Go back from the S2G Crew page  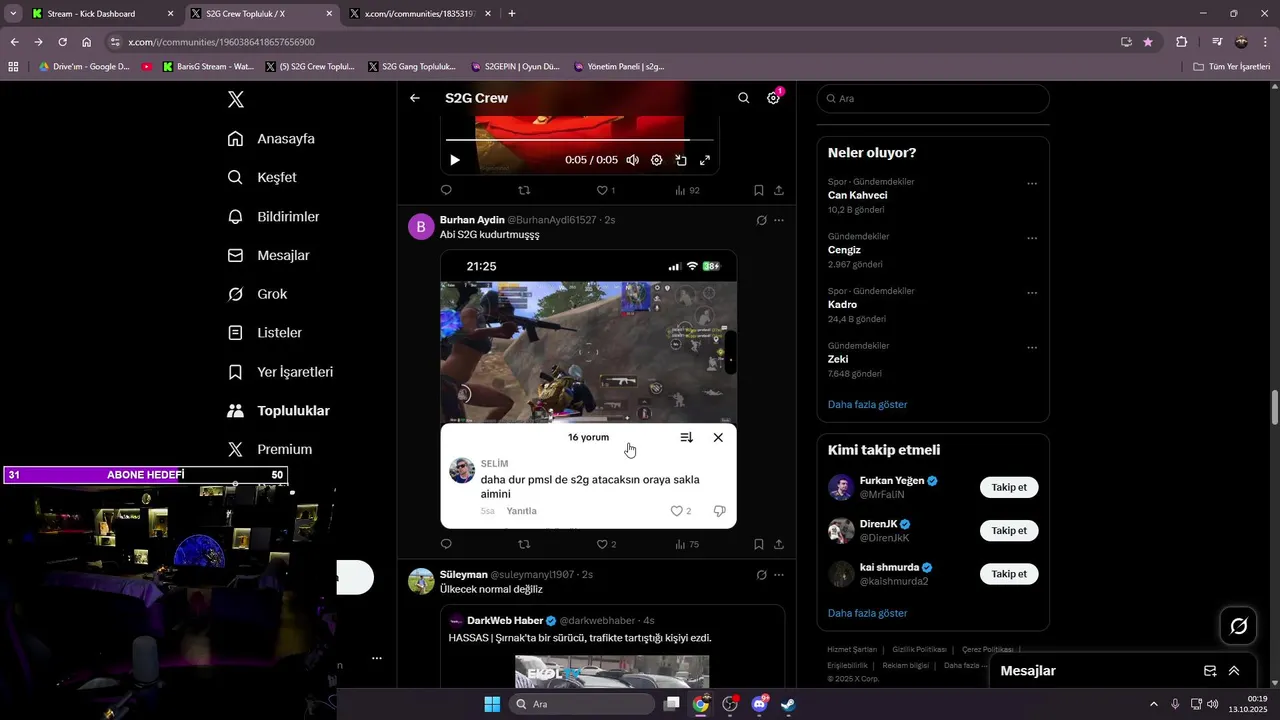[x=415, y=98]
